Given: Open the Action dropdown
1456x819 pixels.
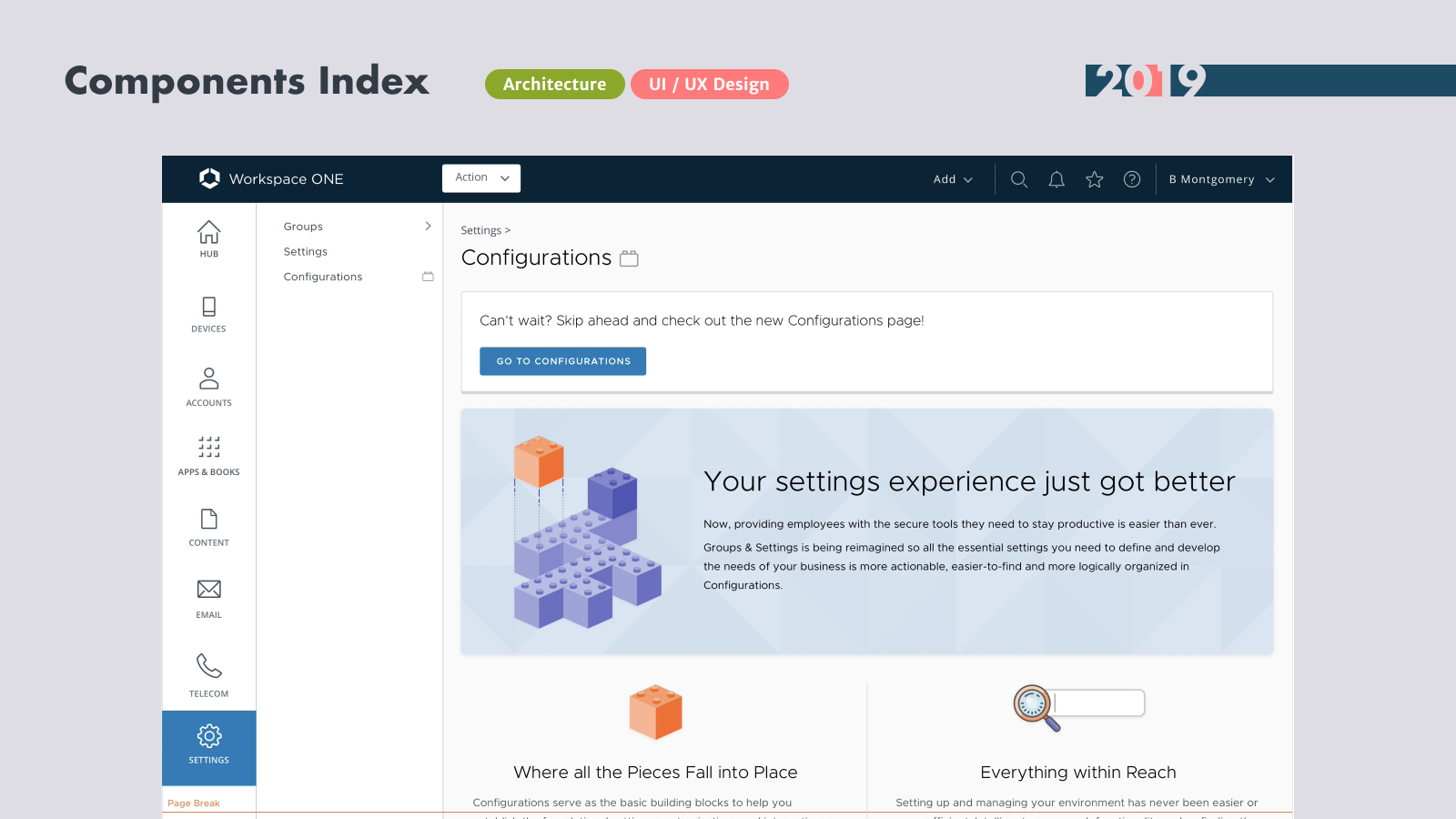Looking at the screenshot, I should point(481,178).
